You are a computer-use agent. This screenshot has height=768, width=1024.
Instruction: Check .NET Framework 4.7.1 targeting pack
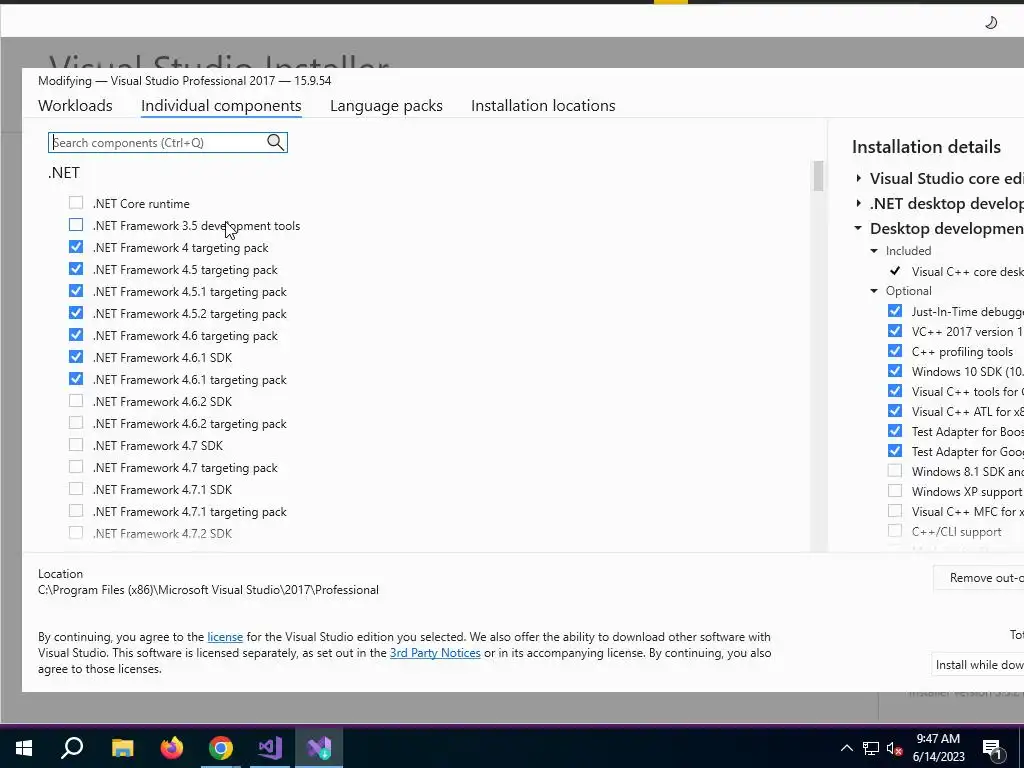[76, 511]
